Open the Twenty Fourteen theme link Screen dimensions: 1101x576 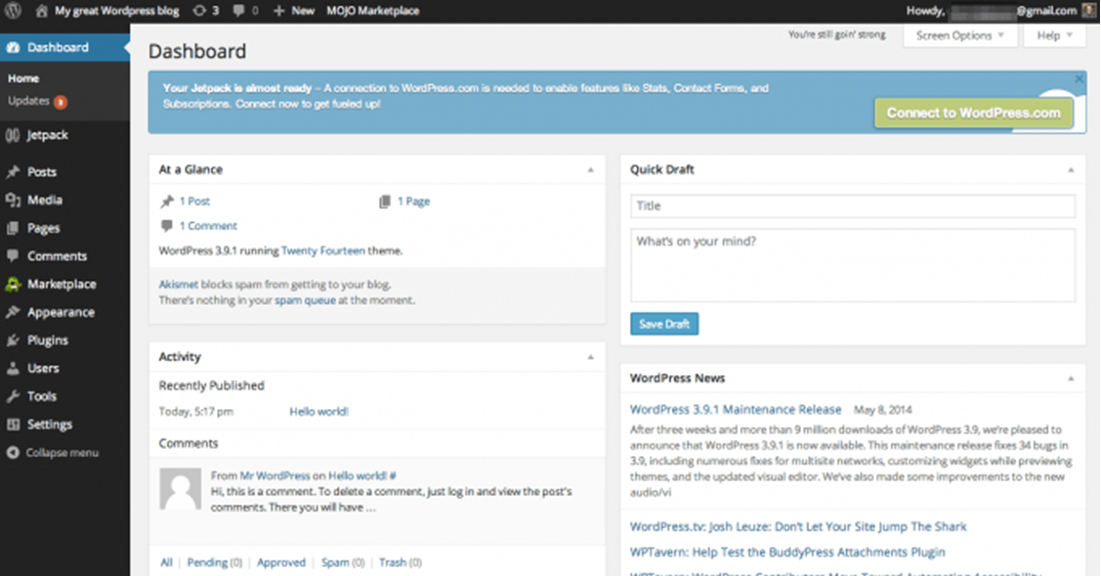pos(323,251)
